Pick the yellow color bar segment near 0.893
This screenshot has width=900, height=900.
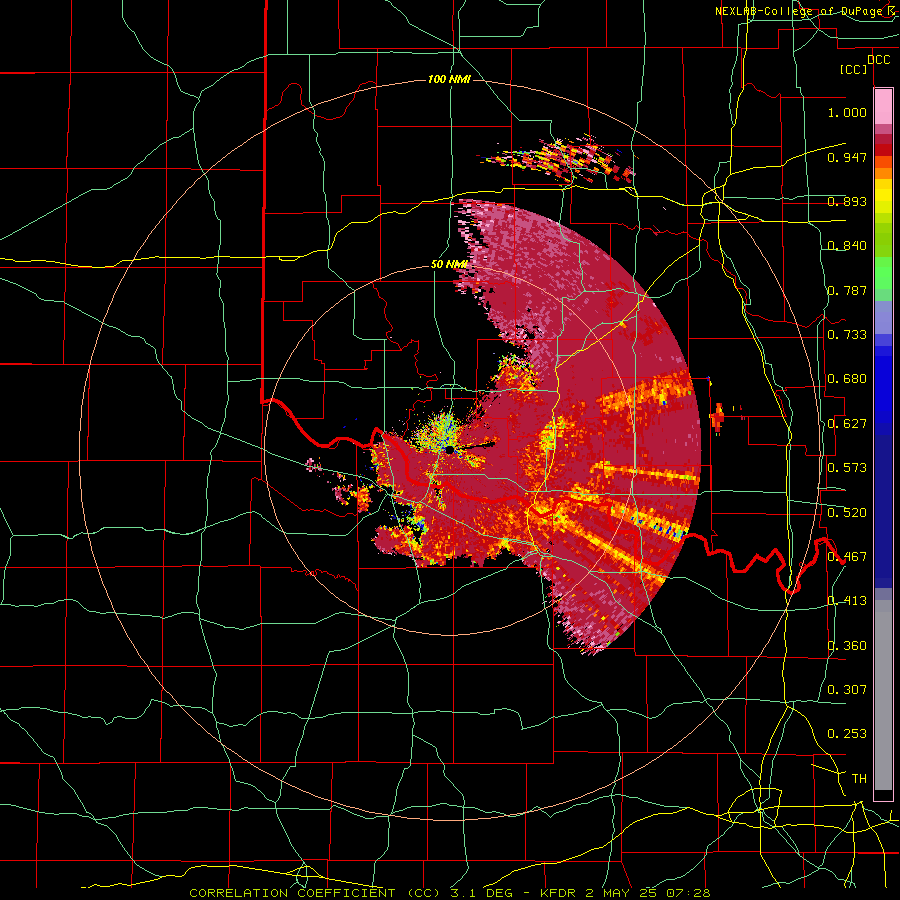click(x=883, y=201)
